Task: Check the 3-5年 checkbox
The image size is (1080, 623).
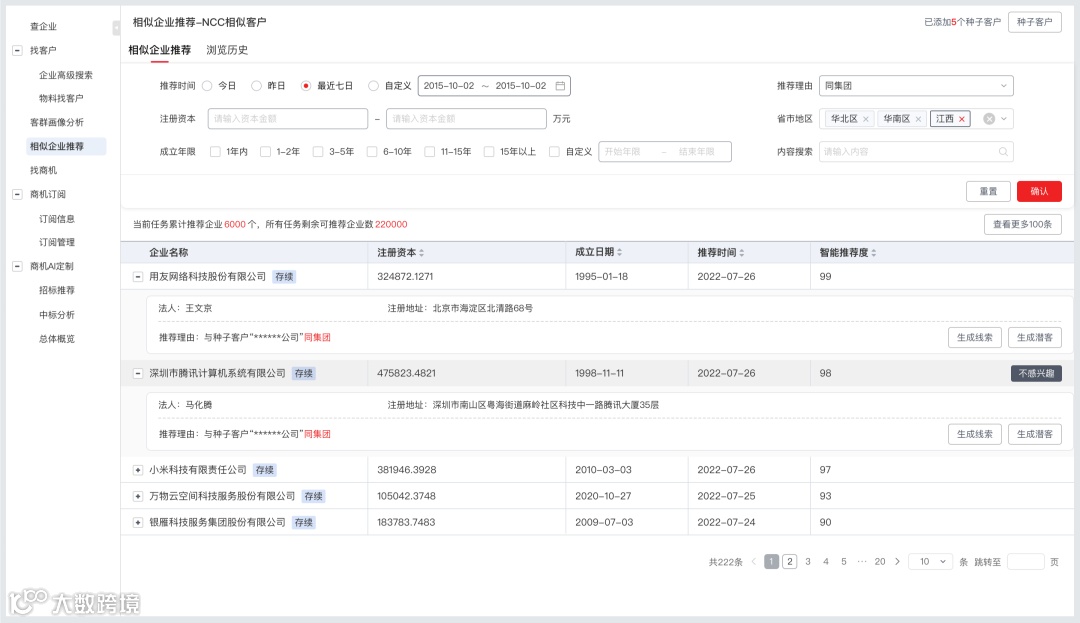Action: pos(318,151)
